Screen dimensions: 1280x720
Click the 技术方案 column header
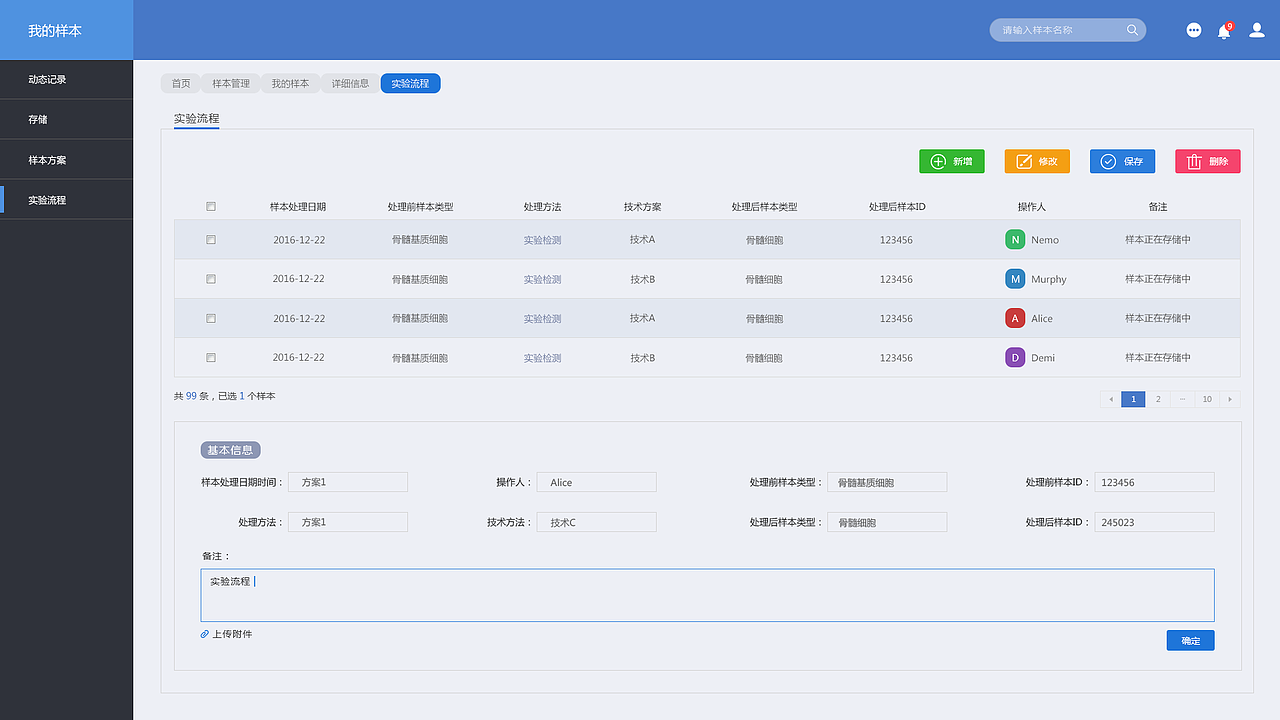pyautogui.click(x=642, y=207)
